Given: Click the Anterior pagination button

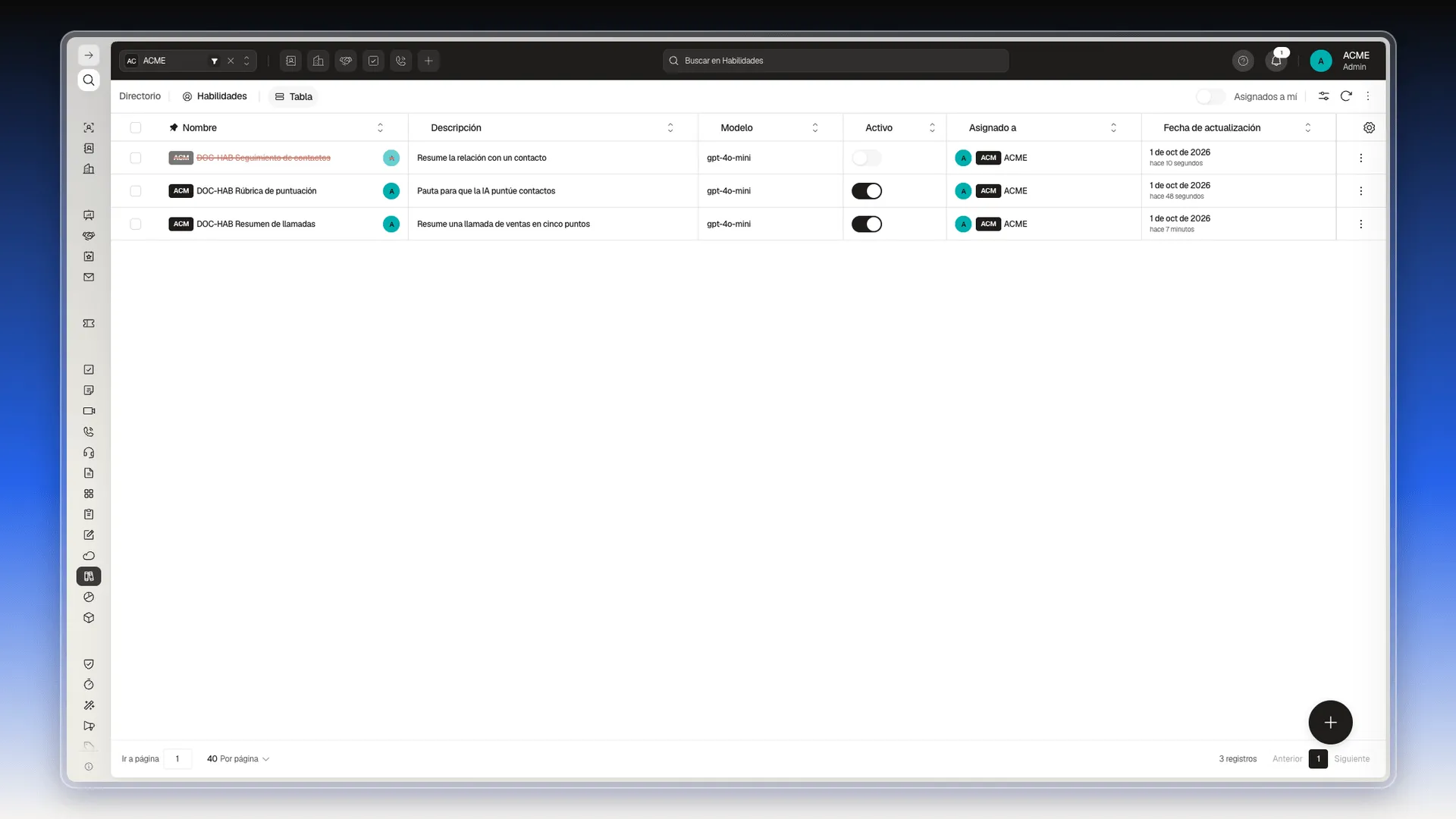Looking at the screenshot, I should pyautogui.click(x=1287, y=759).
